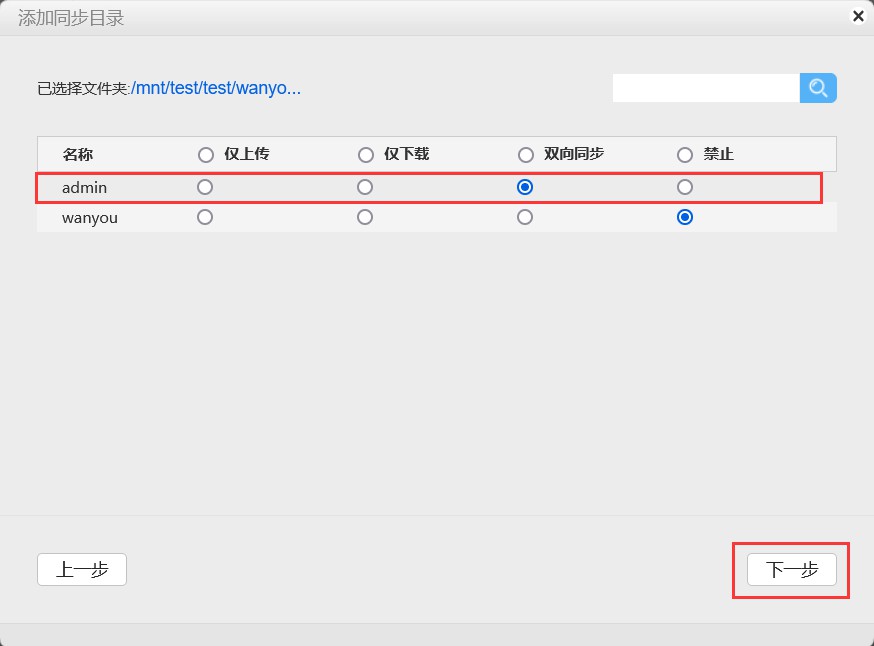Set admin to 仅下载 mode
This screenshot has height=646, width=874.
(x=365, y=187)
